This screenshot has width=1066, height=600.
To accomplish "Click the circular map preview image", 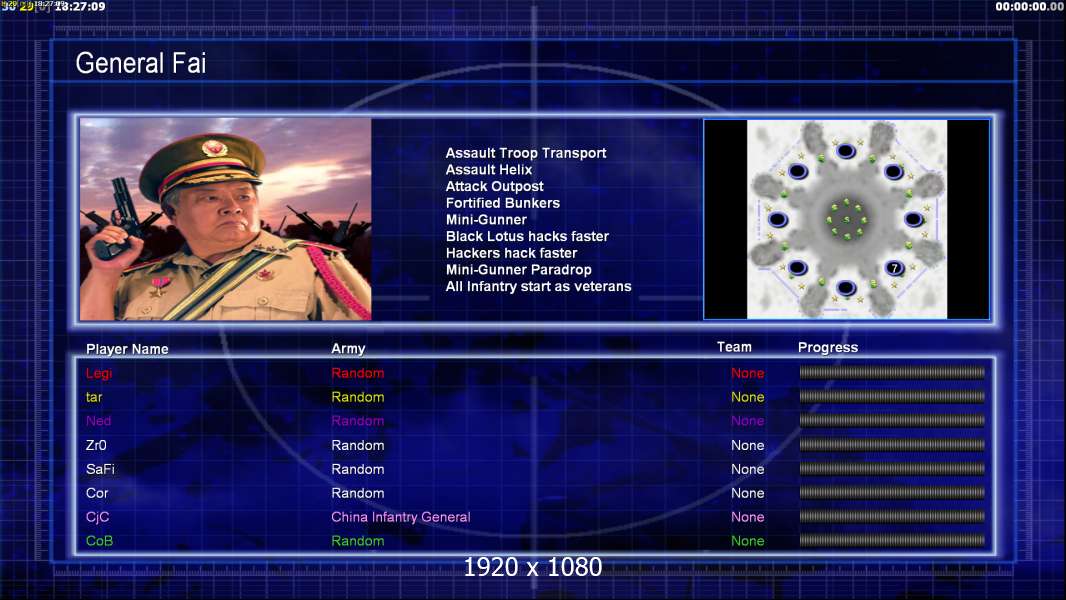I will click(x=846, y=219).
